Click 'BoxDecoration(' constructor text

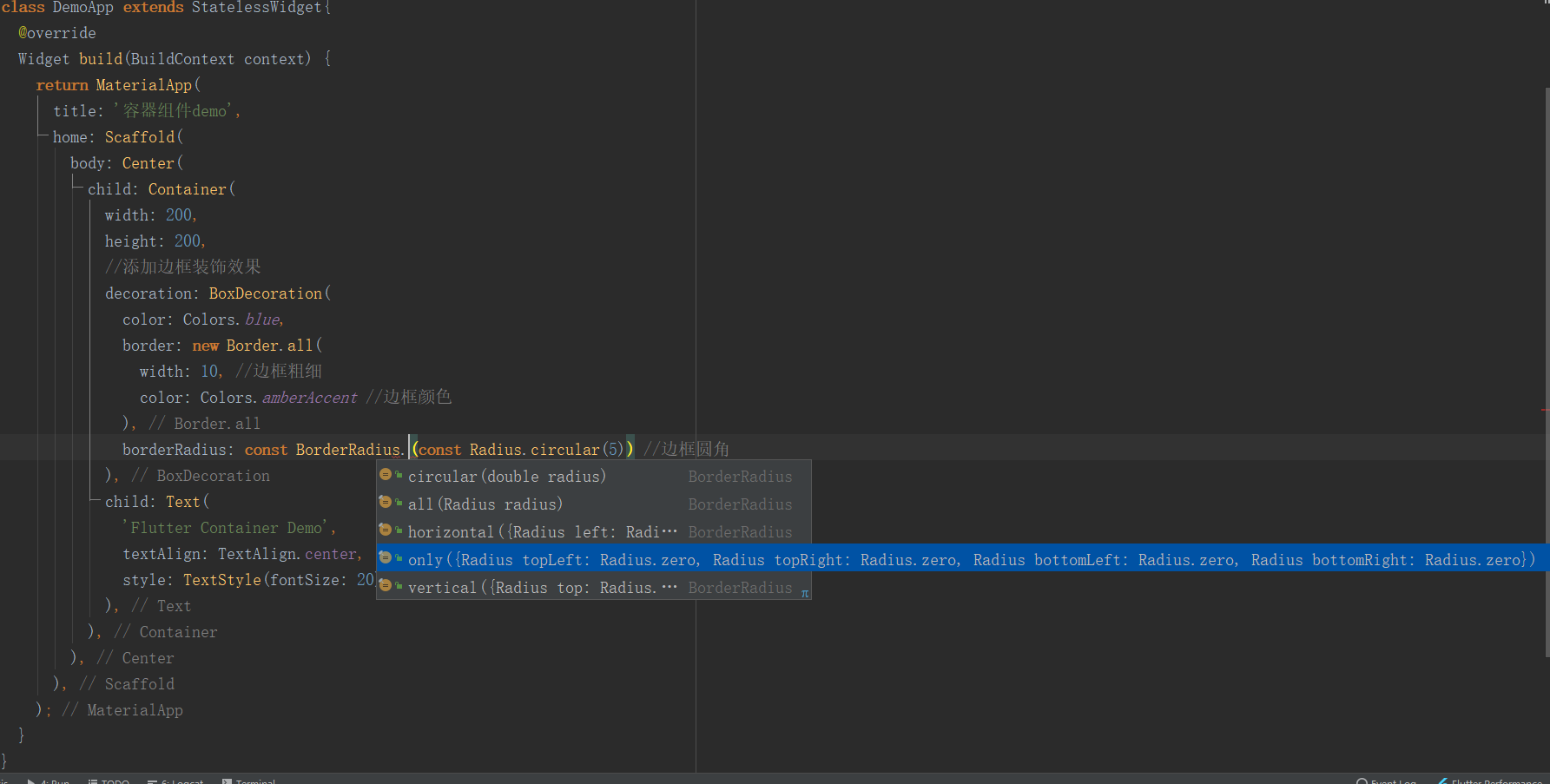pyautogui.click(x=269, y=293)
